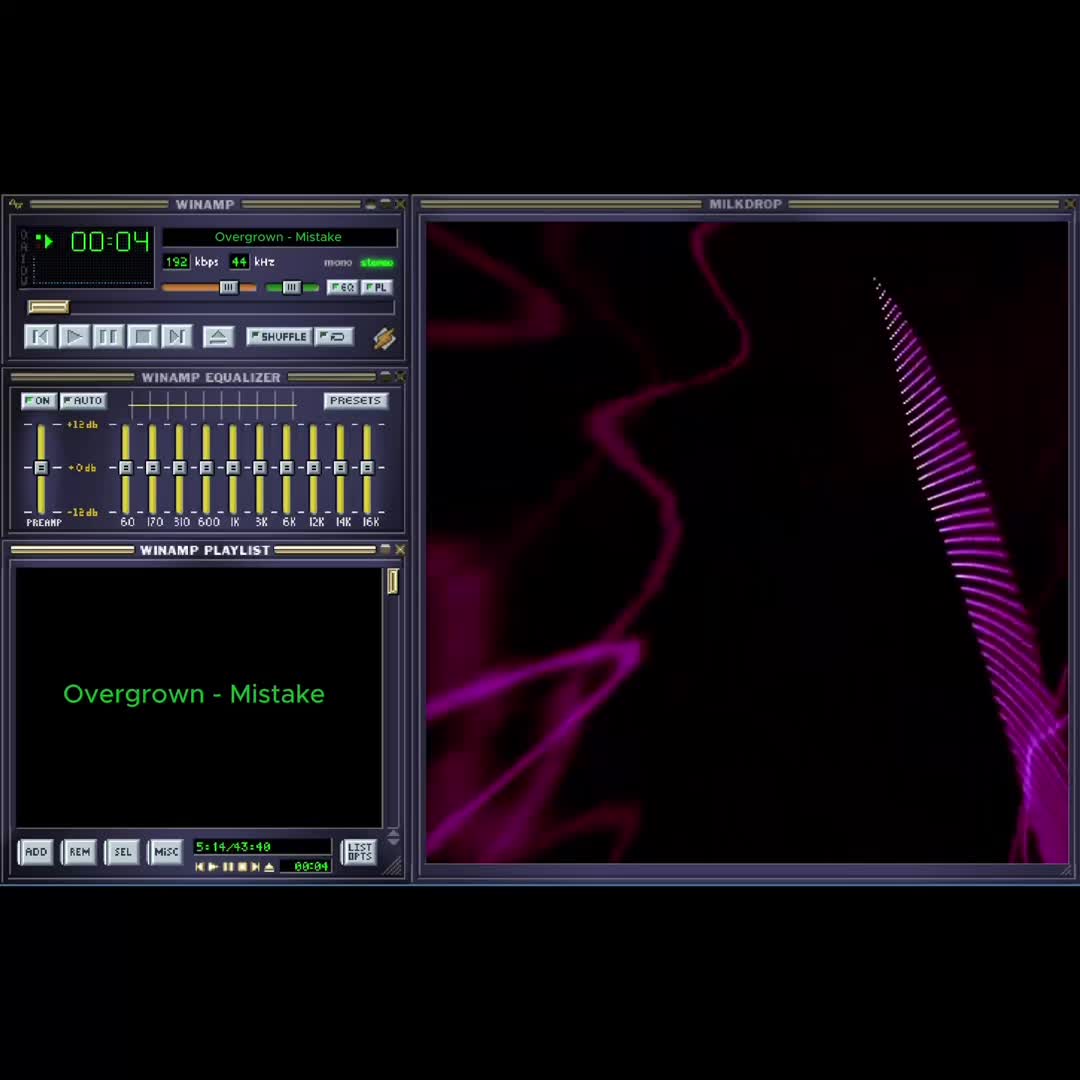
Task: Stop playback with the main window Stop button
Action: [143, 336]
